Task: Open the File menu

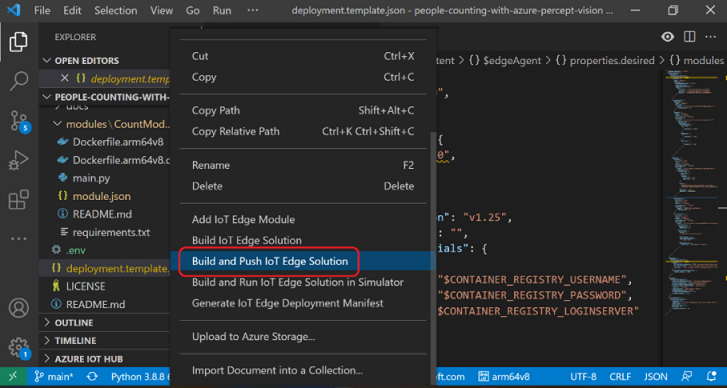Action: tap(42, 10)
